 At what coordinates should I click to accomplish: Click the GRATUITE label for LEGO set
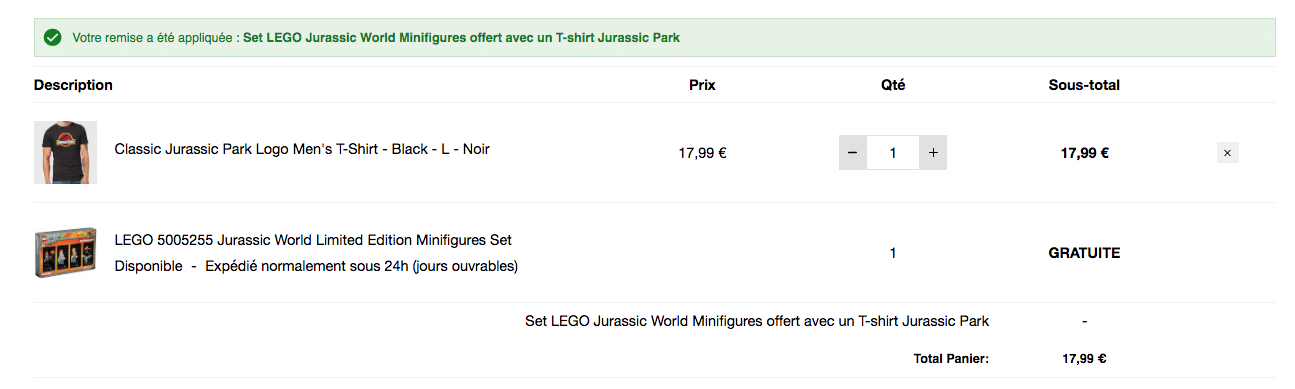1084,253
